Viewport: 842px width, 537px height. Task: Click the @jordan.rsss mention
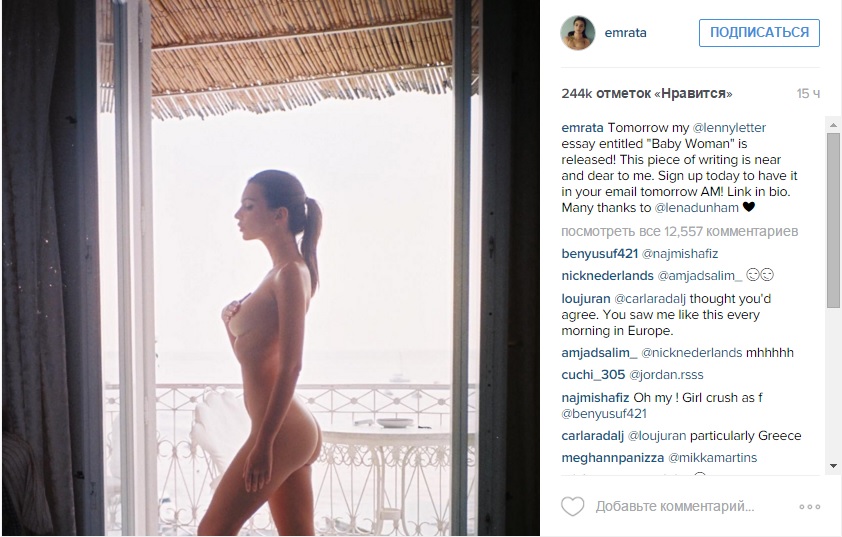666,375
